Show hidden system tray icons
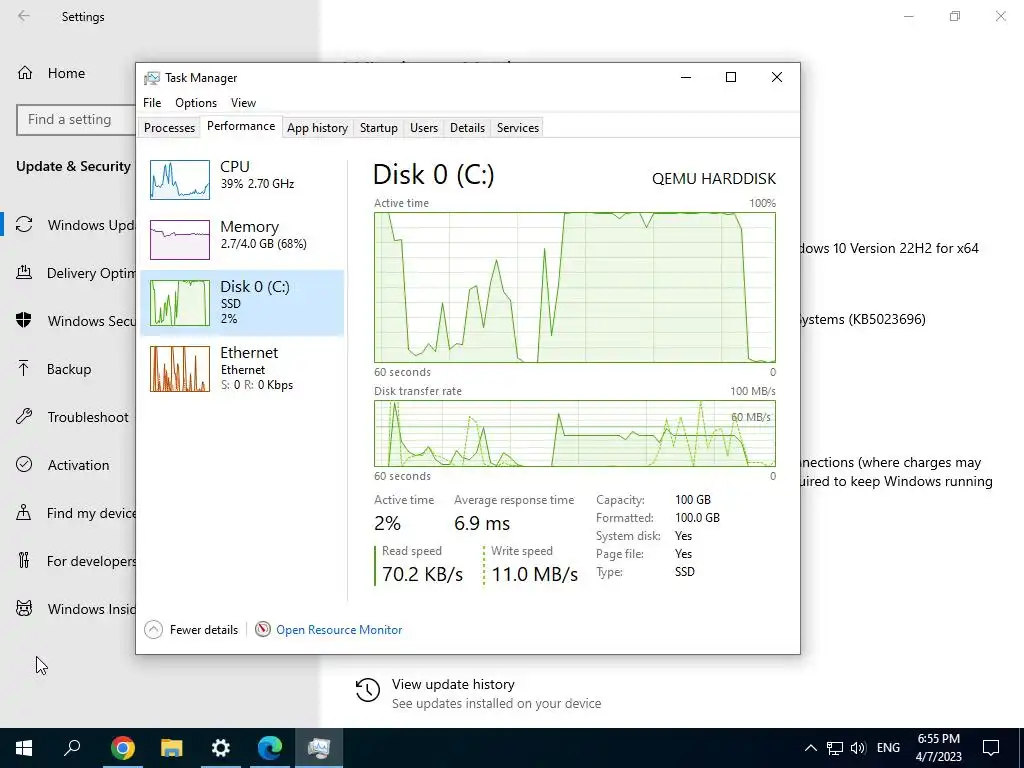The width and height of the screenshot is (1024, 768). [x=810, y=748]
